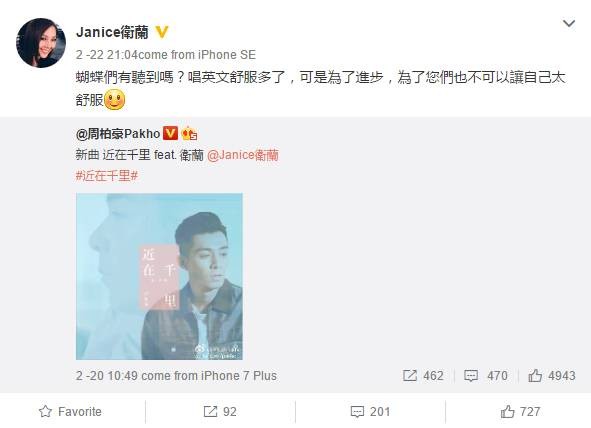Click the smiley emoji in post
This screenshot has width=591, height=428.
114,99
